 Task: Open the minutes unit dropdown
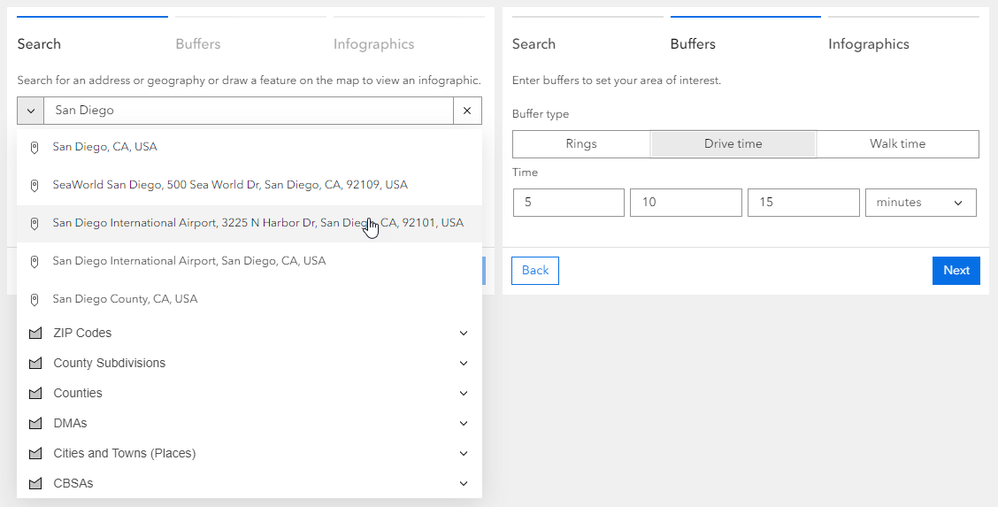[x=920, y=203]
